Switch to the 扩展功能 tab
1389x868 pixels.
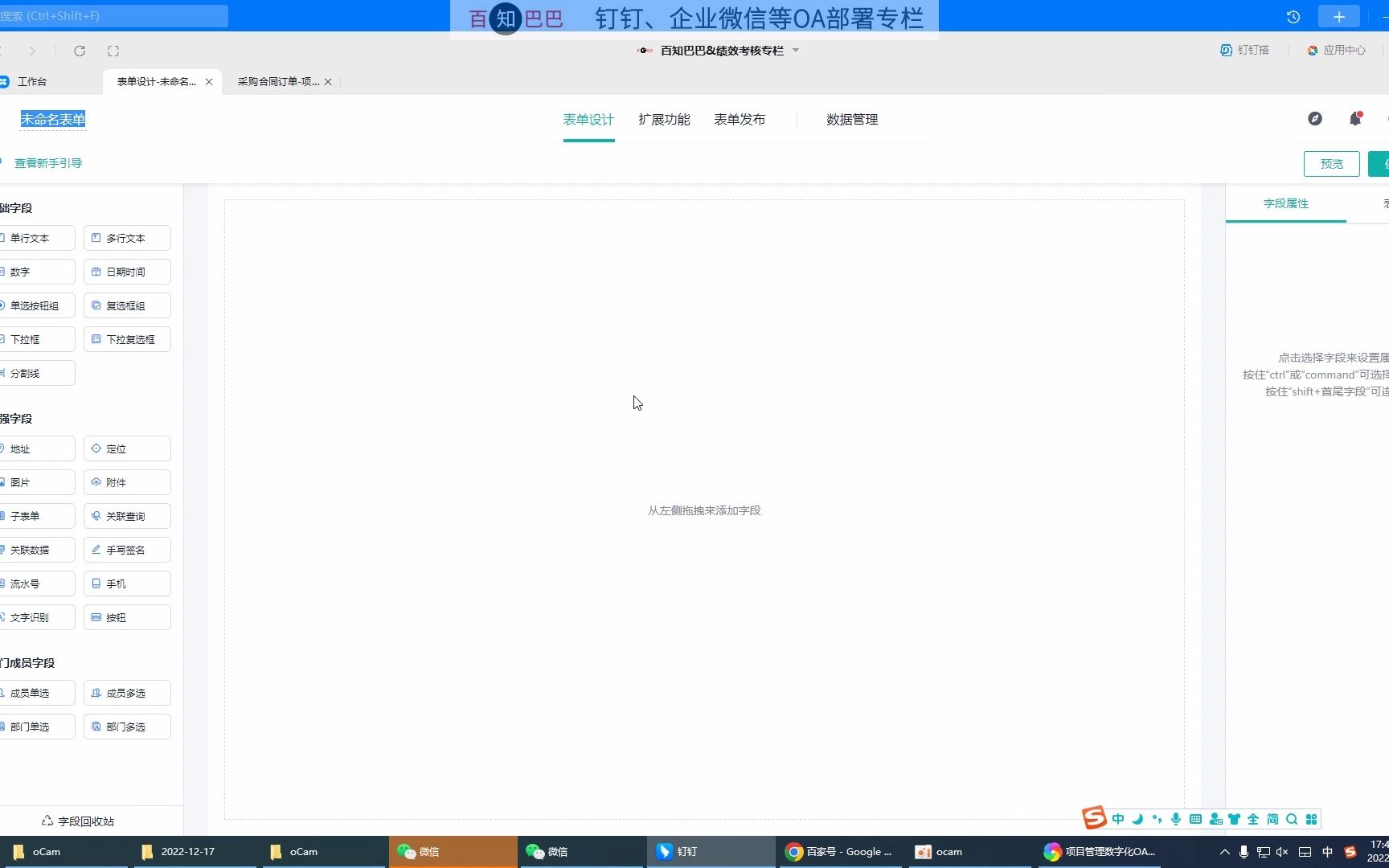664,119
